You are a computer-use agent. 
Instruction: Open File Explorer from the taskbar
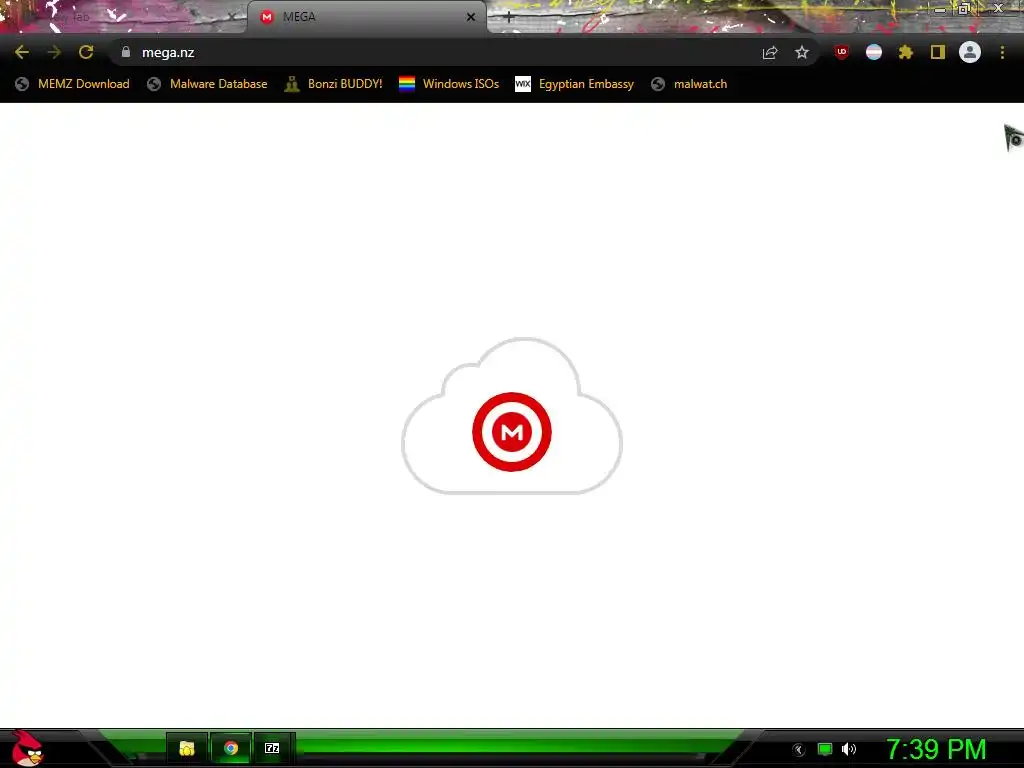point(187,748)
